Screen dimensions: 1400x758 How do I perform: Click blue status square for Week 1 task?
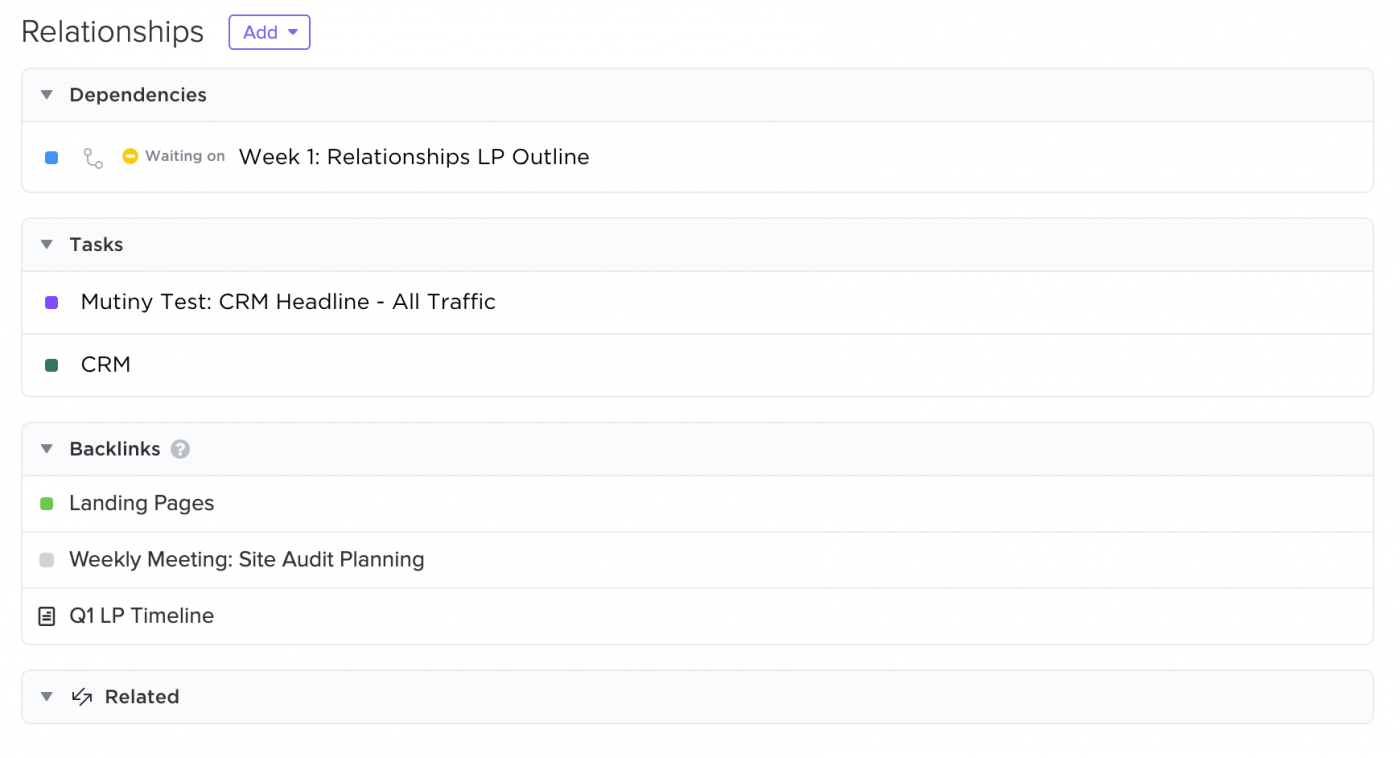[x=52, y=158]
